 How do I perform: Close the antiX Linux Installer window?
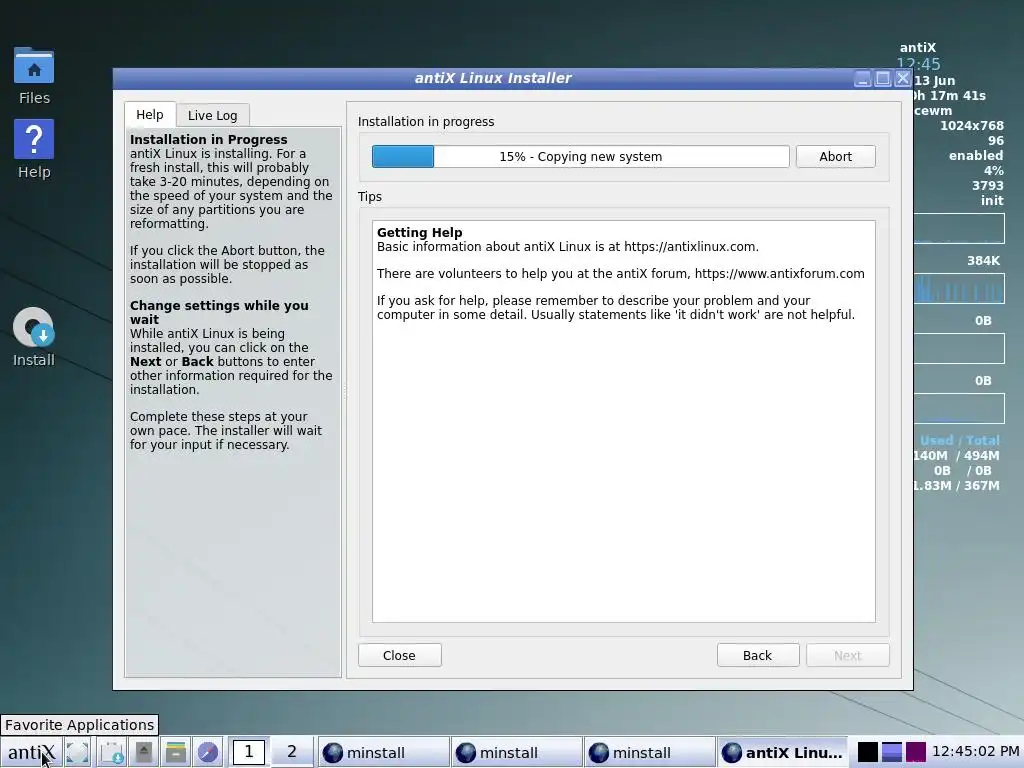pos(903,79)
